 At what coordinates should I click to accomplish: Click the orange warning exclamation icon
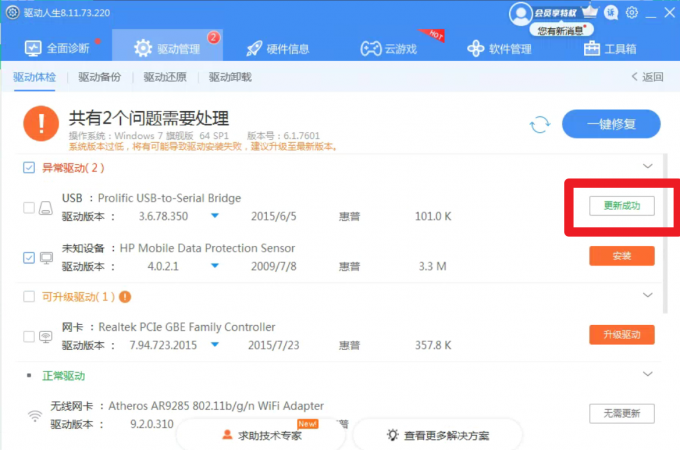pyautogui.click(x=41, y=124)
